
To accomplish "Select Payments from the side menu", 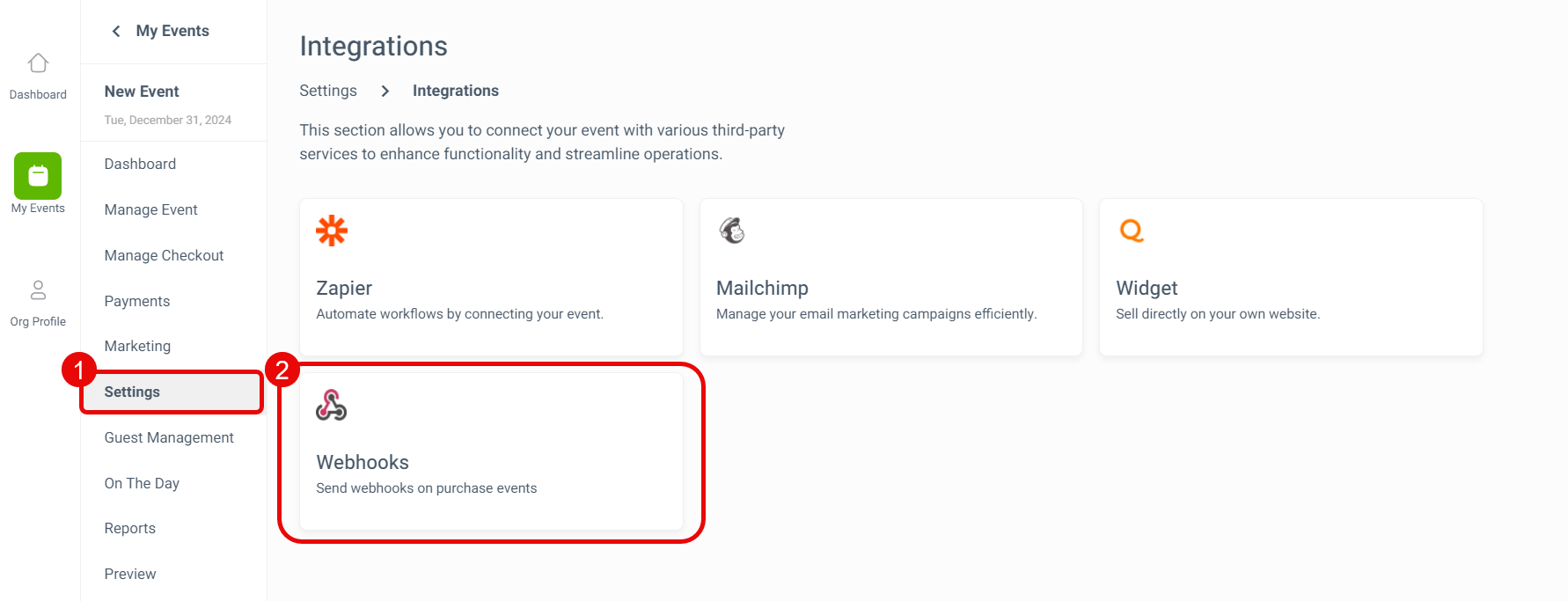I will click(x=137, y=301).
